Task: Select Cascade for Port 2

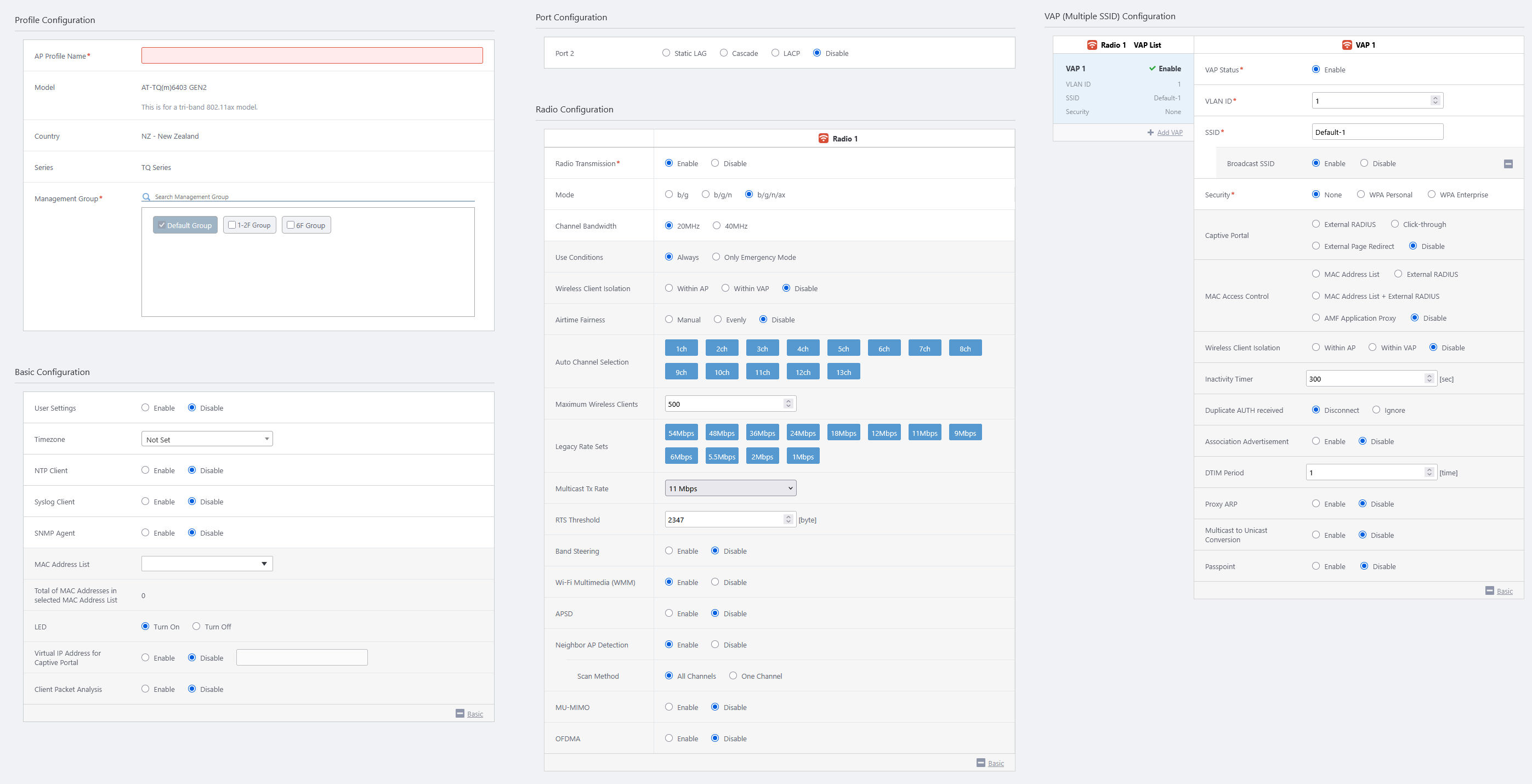Action: [724, 53]
